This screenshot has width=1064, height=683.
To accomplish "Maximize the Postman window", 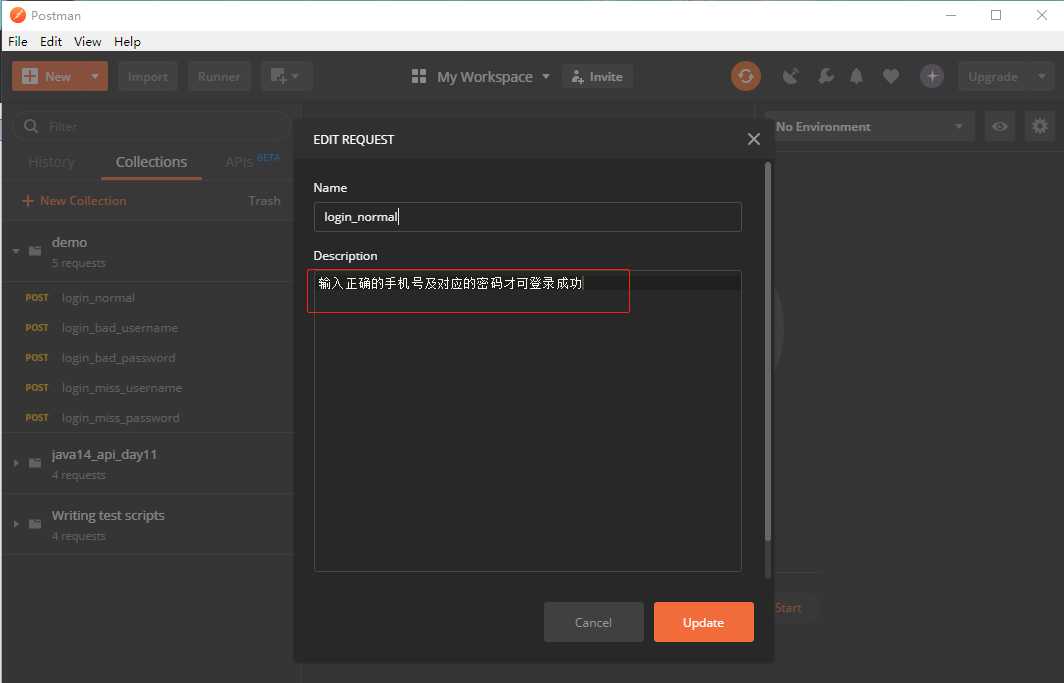I will 995,15.
